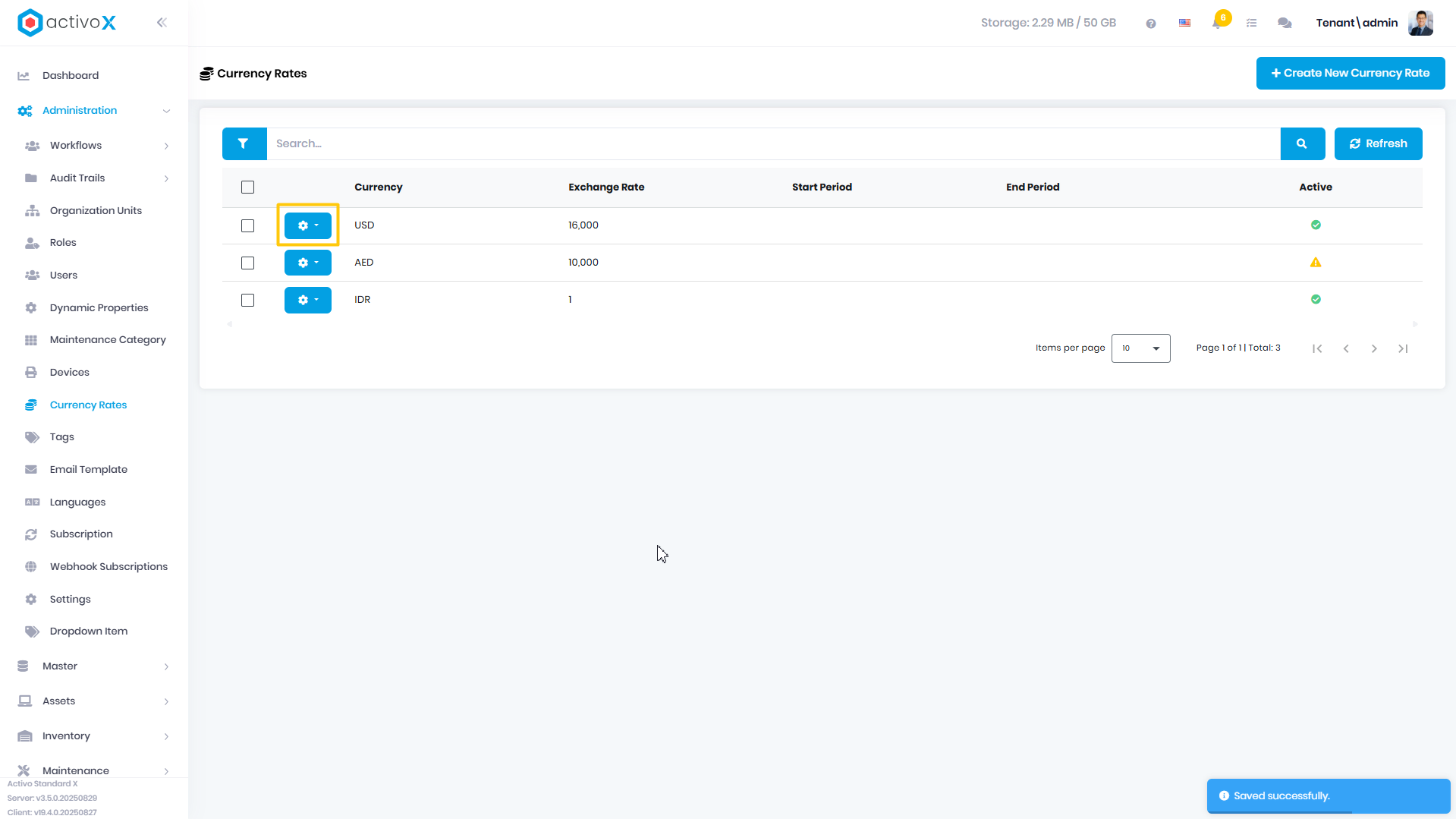Open Maintenance Category in the sidebar

coord(108,340)
